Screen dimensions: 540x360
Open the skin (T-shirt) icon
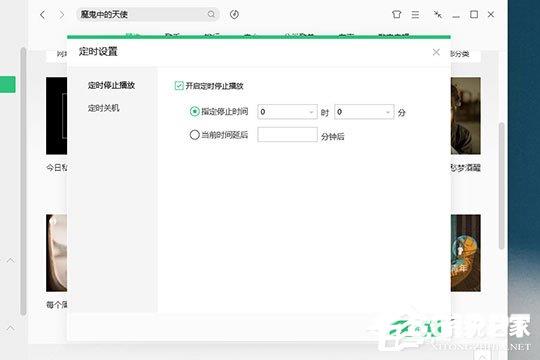pyautogui.click(x=396, y=14)
